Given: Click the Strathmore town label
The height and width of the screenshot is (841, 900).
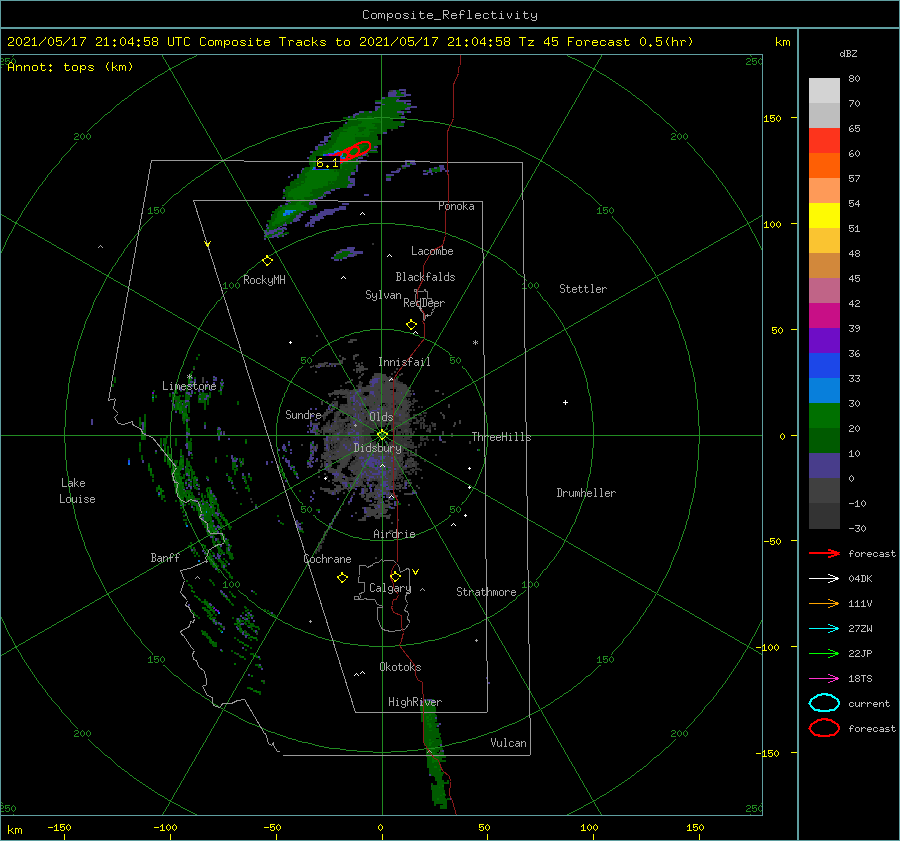Looking at the screenshot, I should (x=486, y=592).
